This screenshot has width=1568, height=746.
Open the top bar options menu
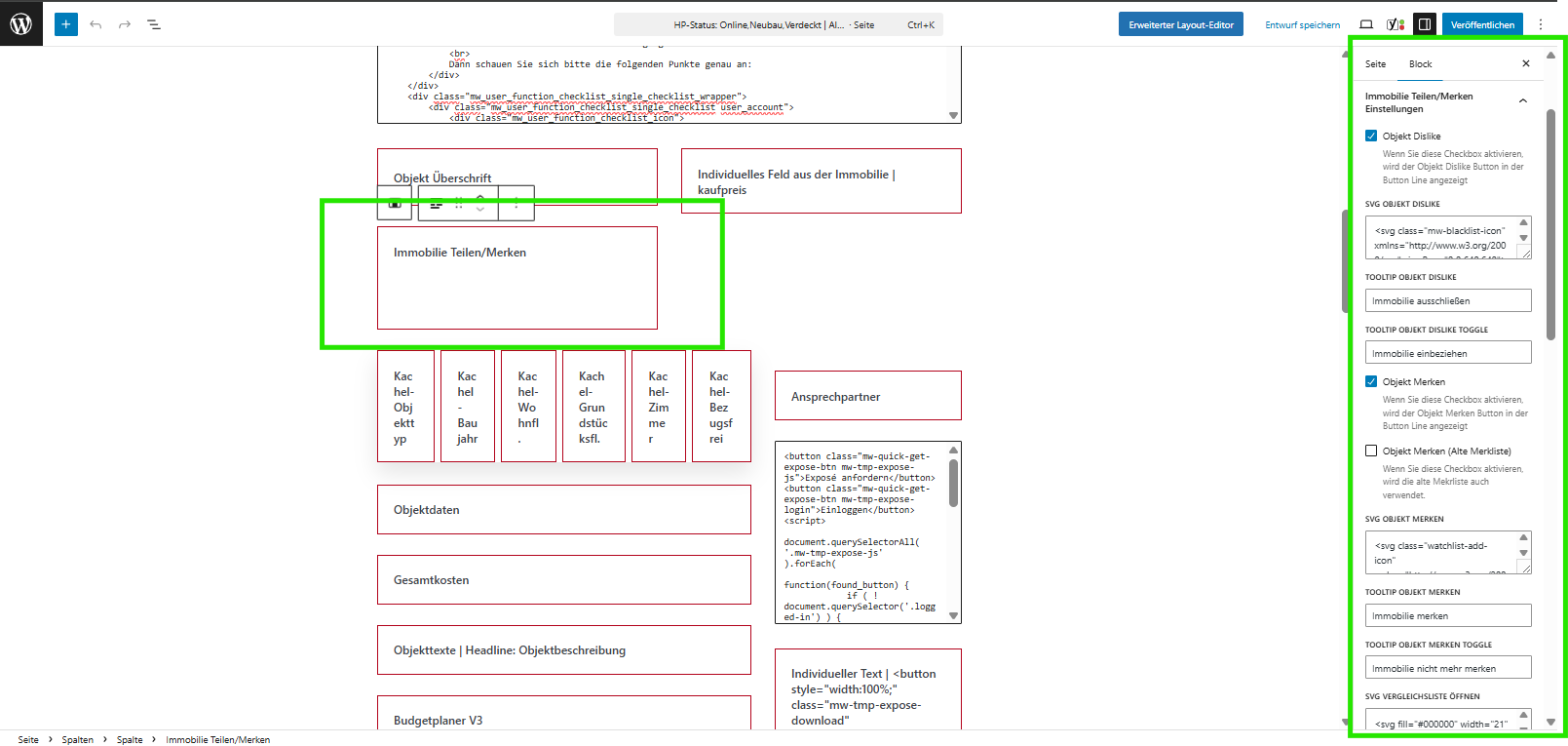[x=1541, y=24]
